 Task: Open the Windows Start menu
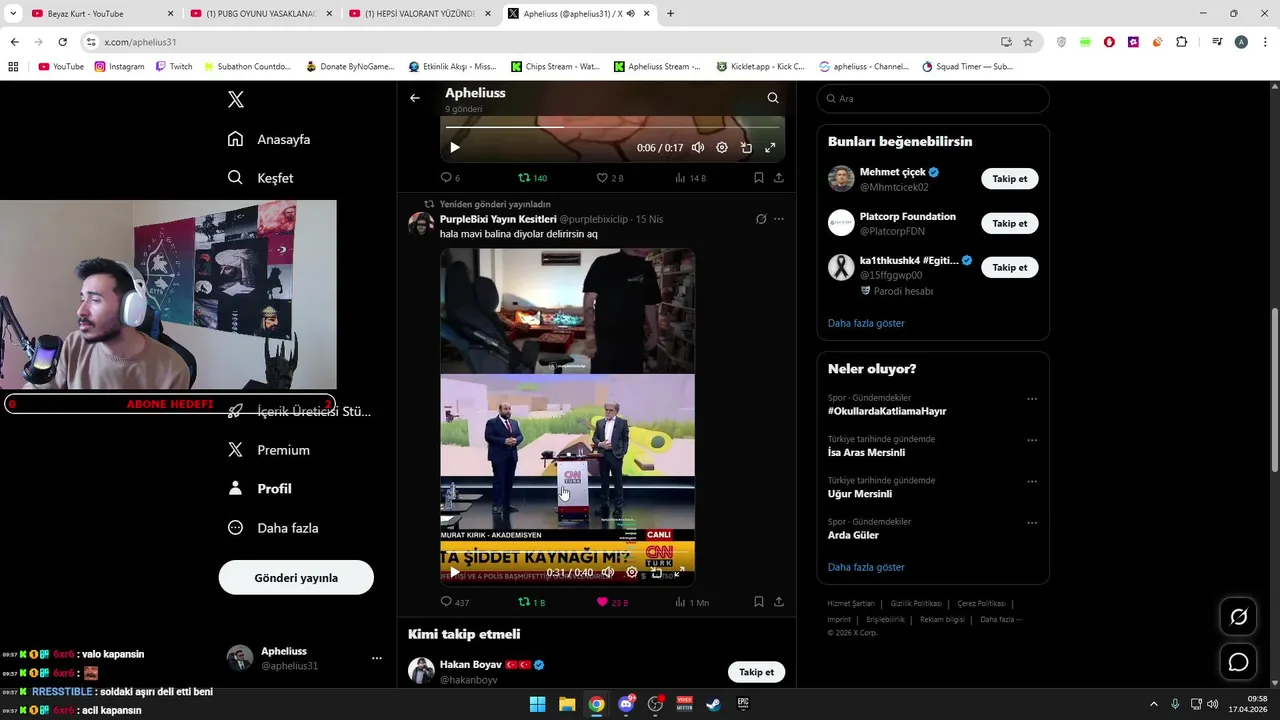coord(537,704)
